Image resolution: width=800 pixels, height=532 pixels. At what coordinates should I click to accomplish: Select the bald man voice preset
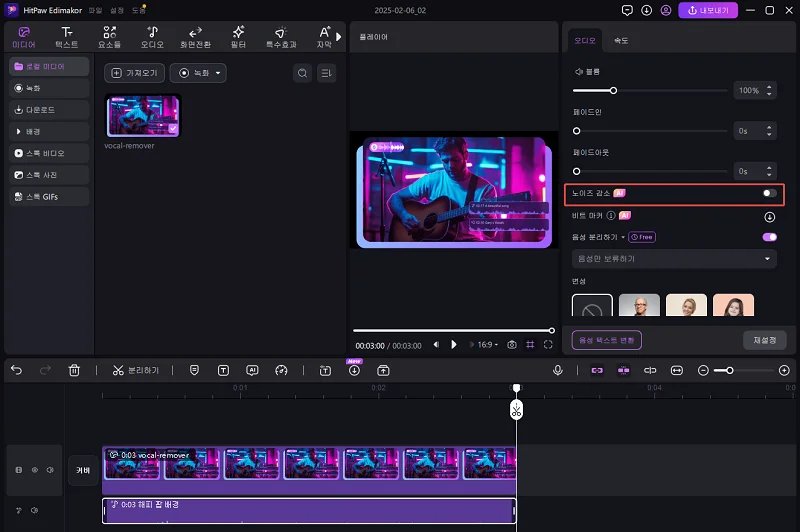(x=639, y=306)
